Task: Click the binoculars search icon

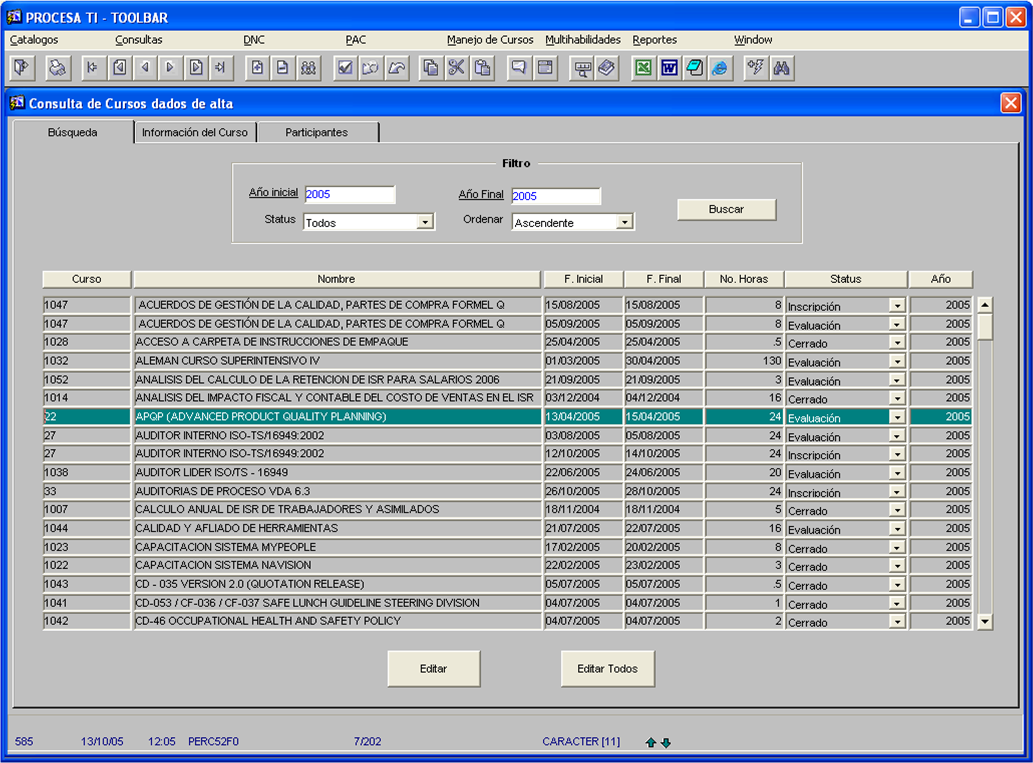Action: (x=782, y=68)
